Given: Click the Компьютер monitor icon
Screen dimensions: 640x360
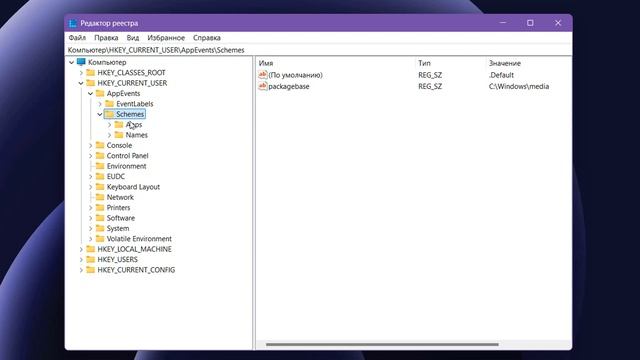Looking at the screenshot, I should point(81,62).
